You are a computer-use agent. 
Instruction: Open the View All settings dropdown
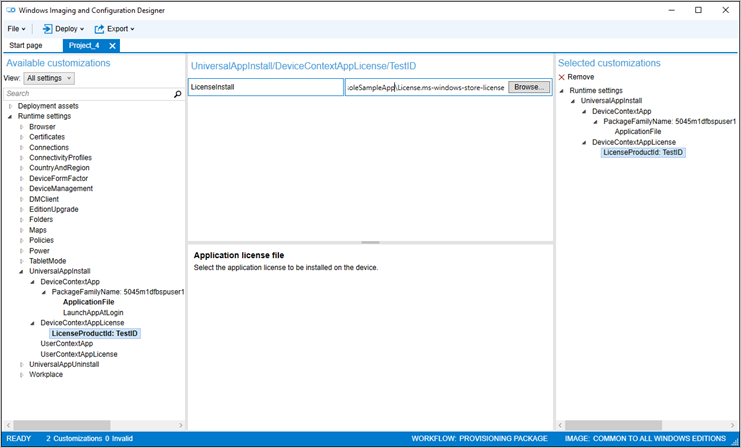pyautogui.click(x=49, y=78)
